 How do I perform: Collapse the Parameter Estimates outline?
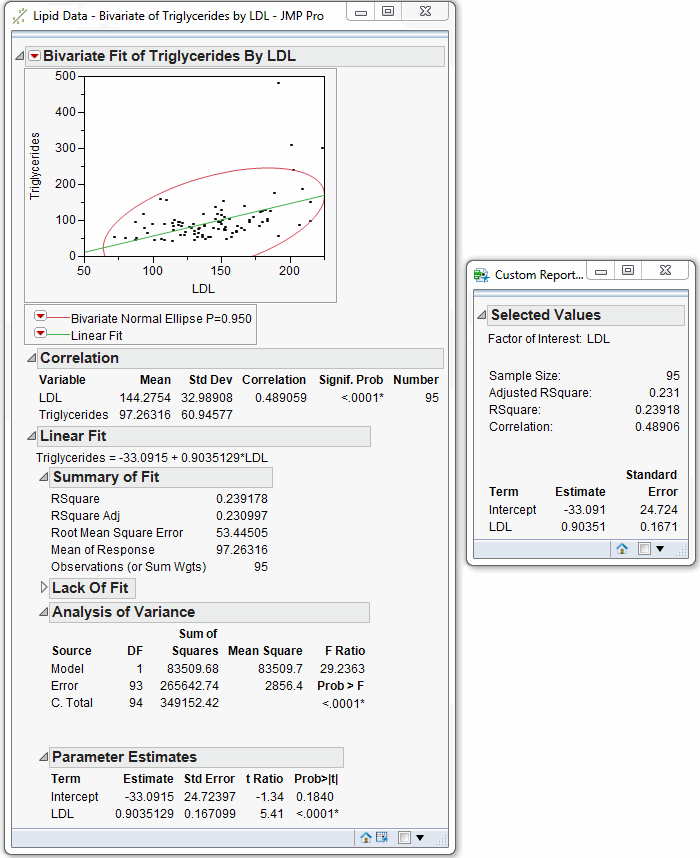coord(43,757)
